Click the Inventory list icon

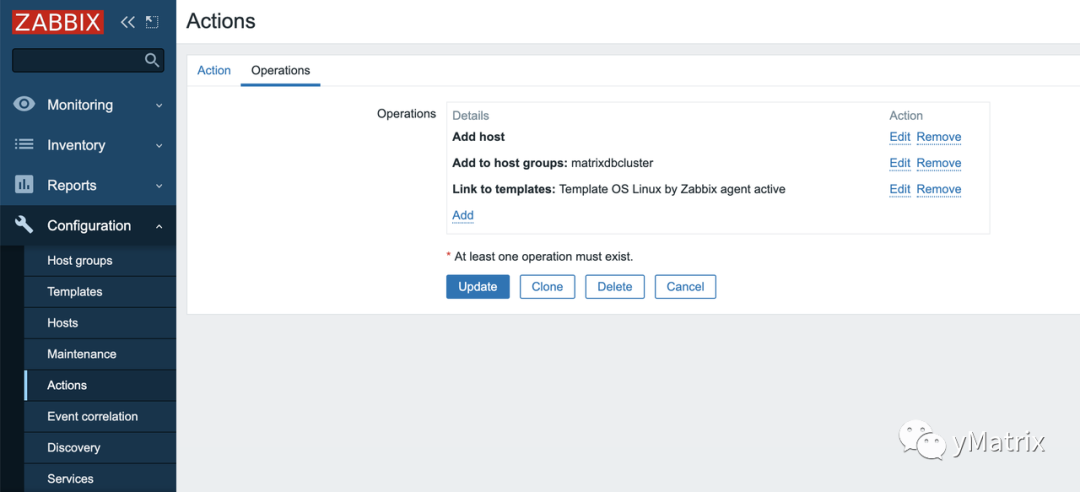[24, 145]
